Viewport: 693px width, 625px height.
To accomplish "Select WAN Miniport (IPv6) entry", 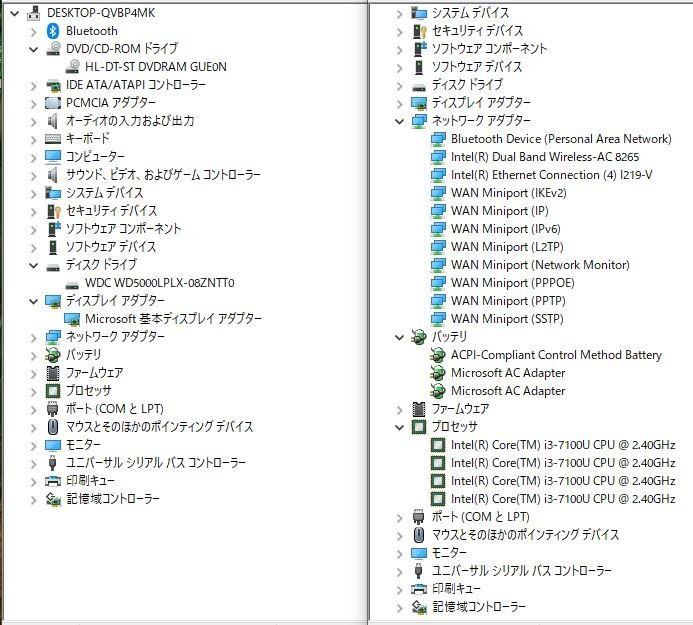I will (506, 229).
